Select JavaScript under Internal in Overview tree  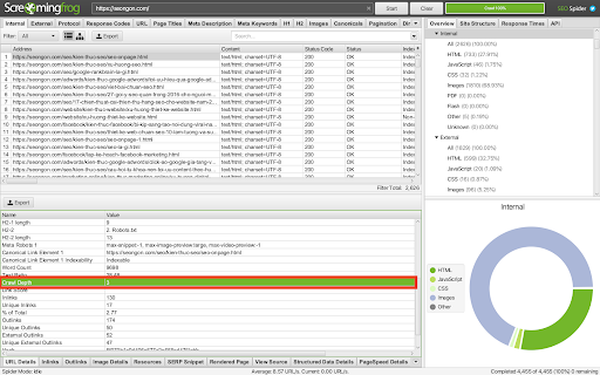[x=474, y=65]
